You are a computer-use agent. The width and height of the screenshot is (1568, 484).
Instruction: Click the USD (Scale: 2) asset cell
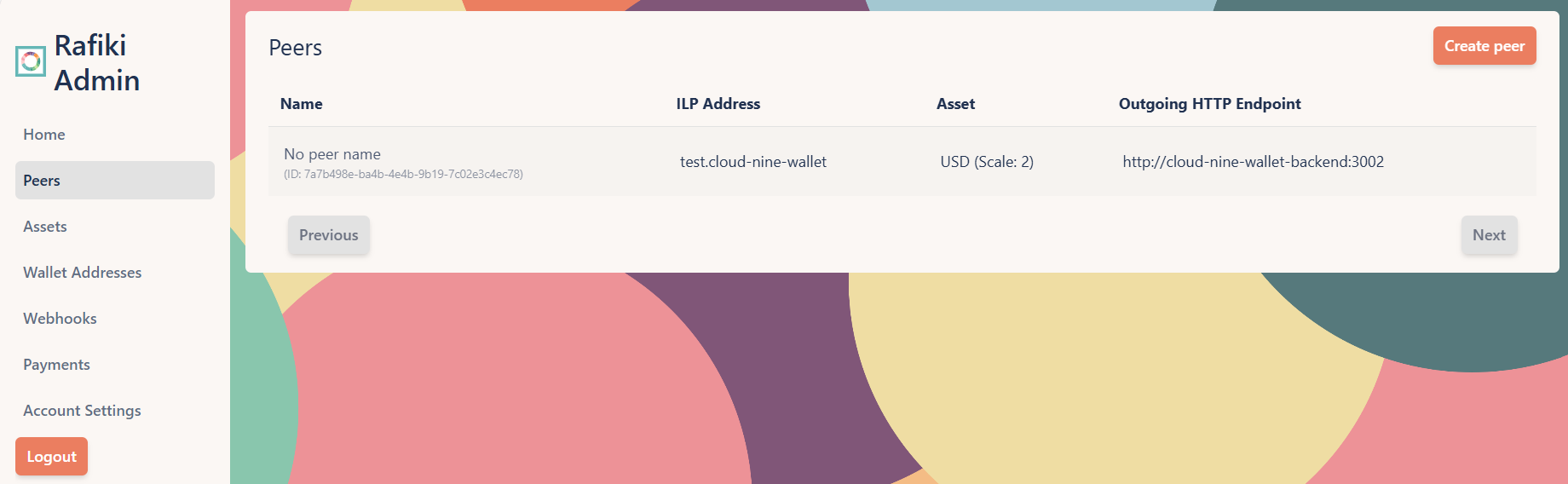coord(987,162)
